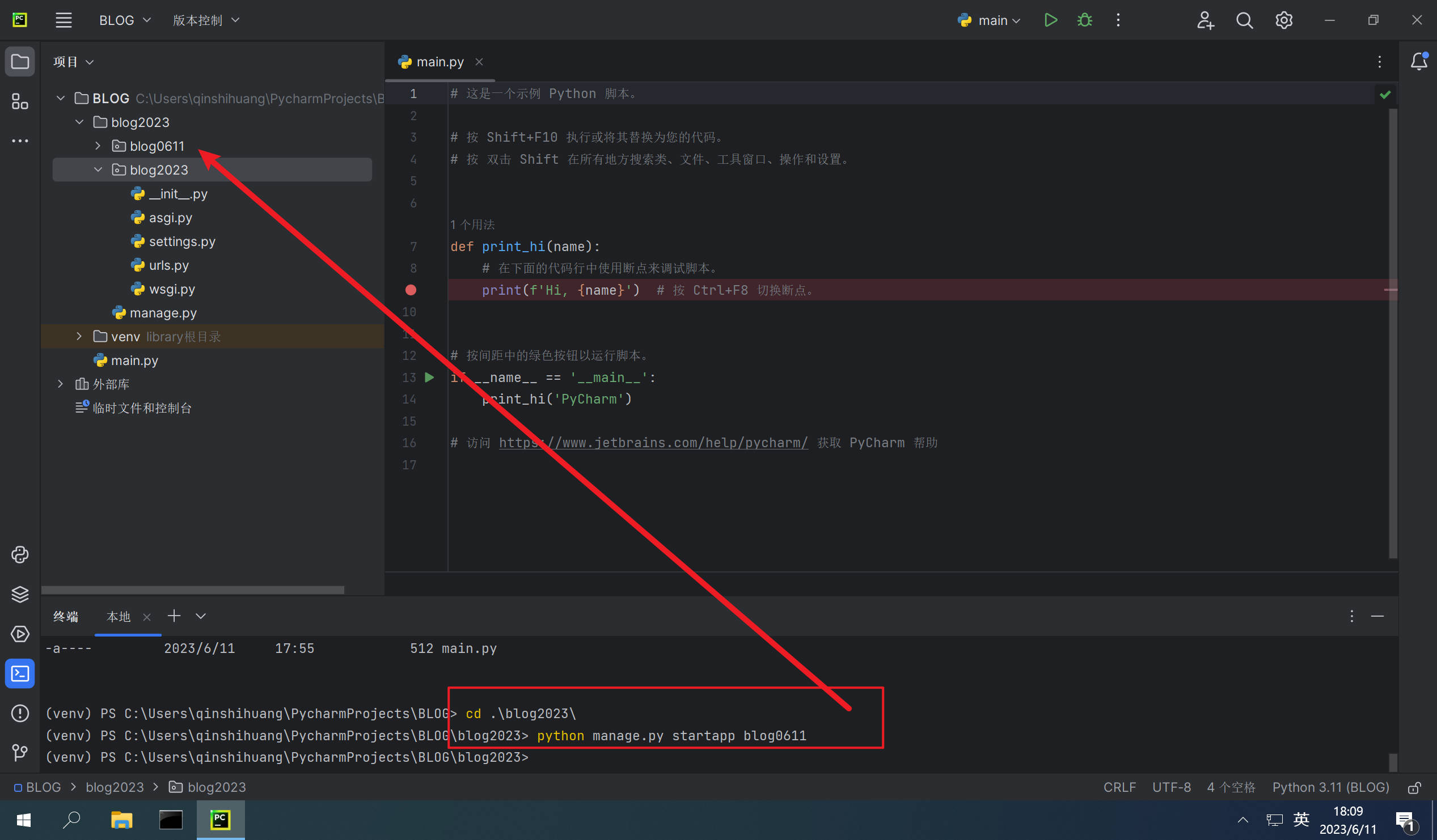Screen dimensions: 1437x840
Task: Click the 1 usage hint
Action: click(472, 224)
